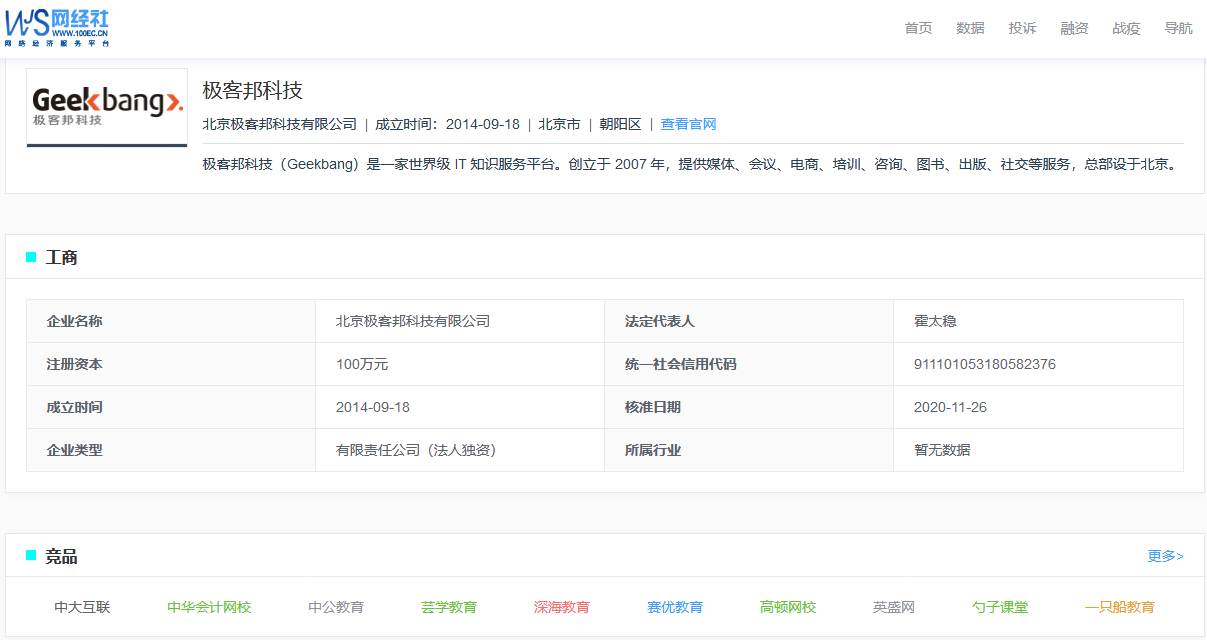
Task: Expand competitors via 更多> link
Action: (x=1165, y=556)
